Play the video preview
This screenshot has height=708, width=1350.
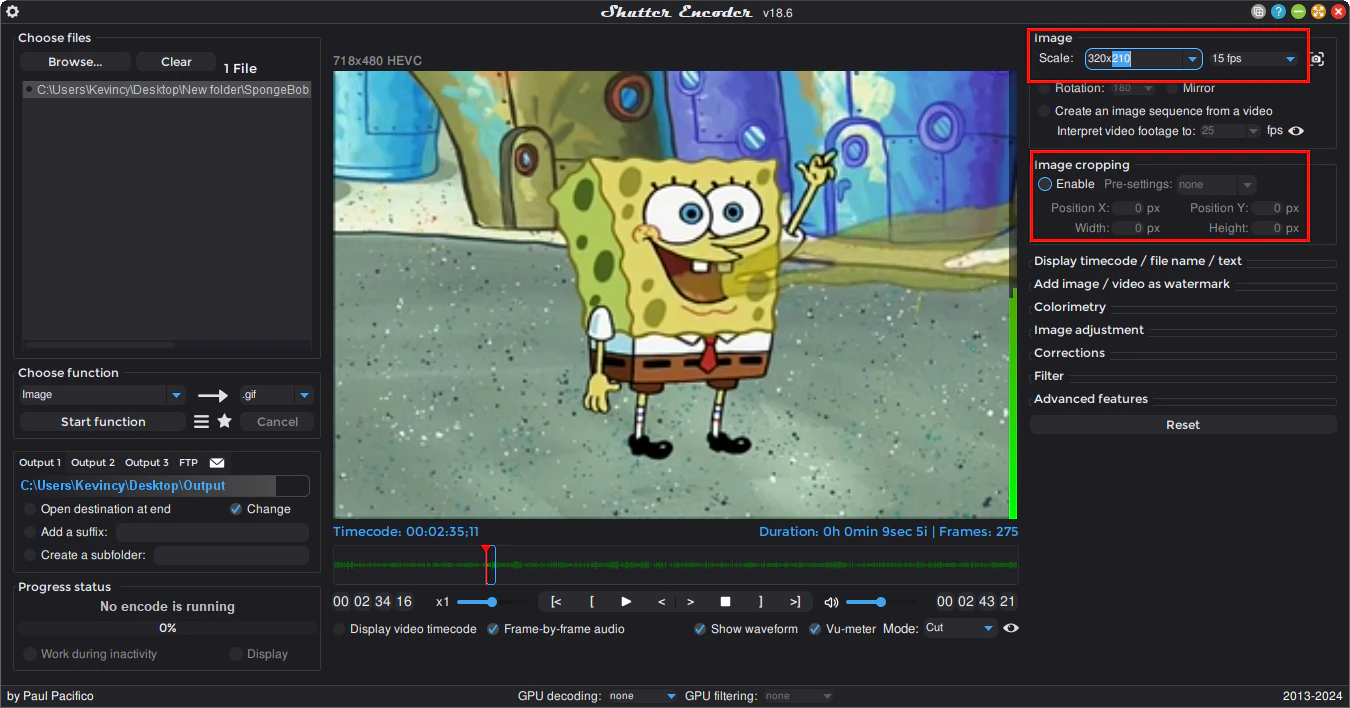626,601
